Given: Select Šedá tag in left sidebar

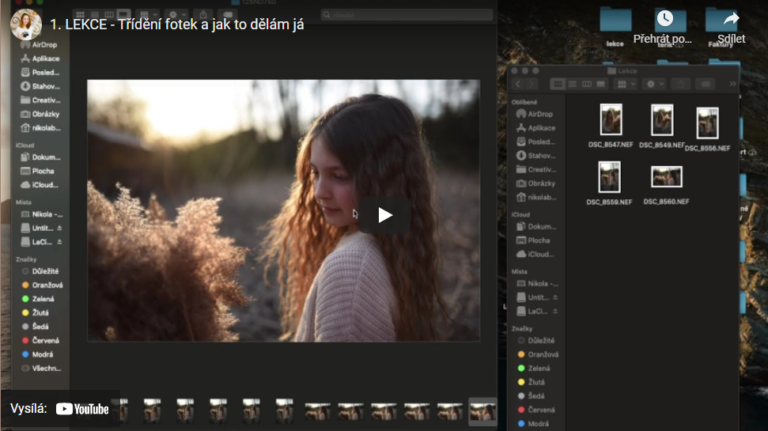Looking at the screenshot, I should click(x=35, y=326).
